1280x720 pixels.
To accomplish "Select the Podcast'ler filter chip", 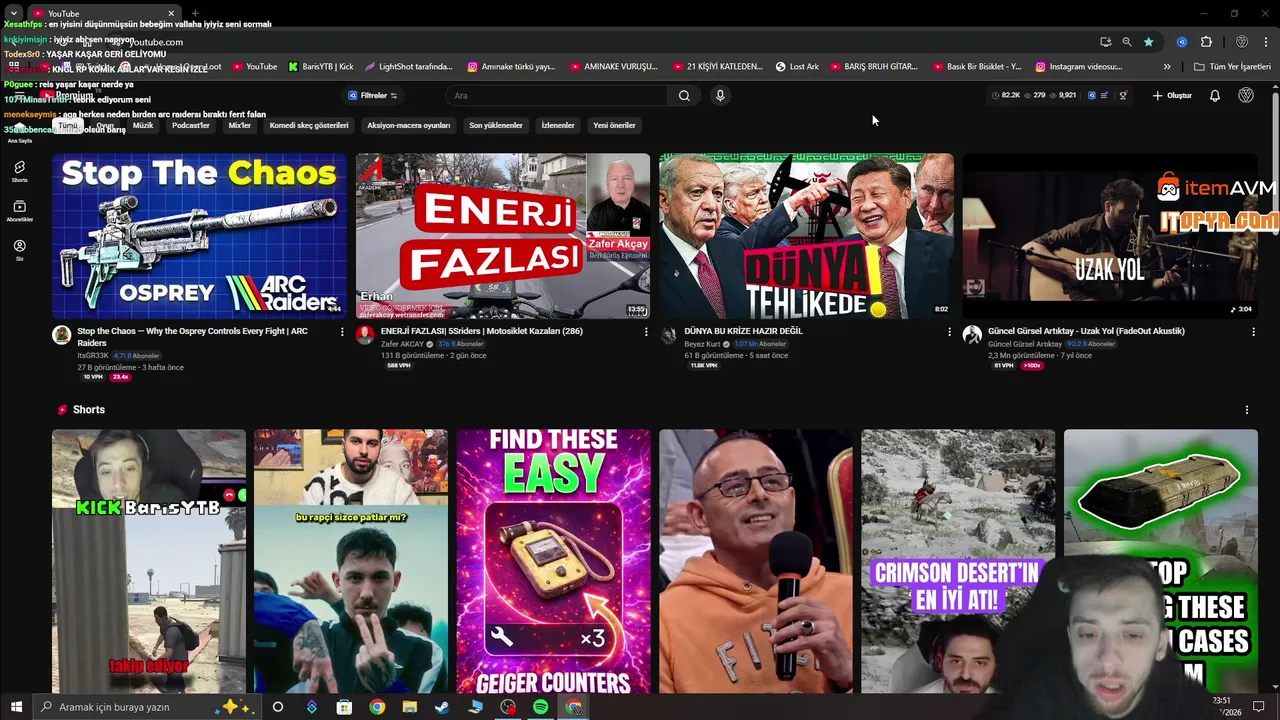I will click(x=191, y=126).
